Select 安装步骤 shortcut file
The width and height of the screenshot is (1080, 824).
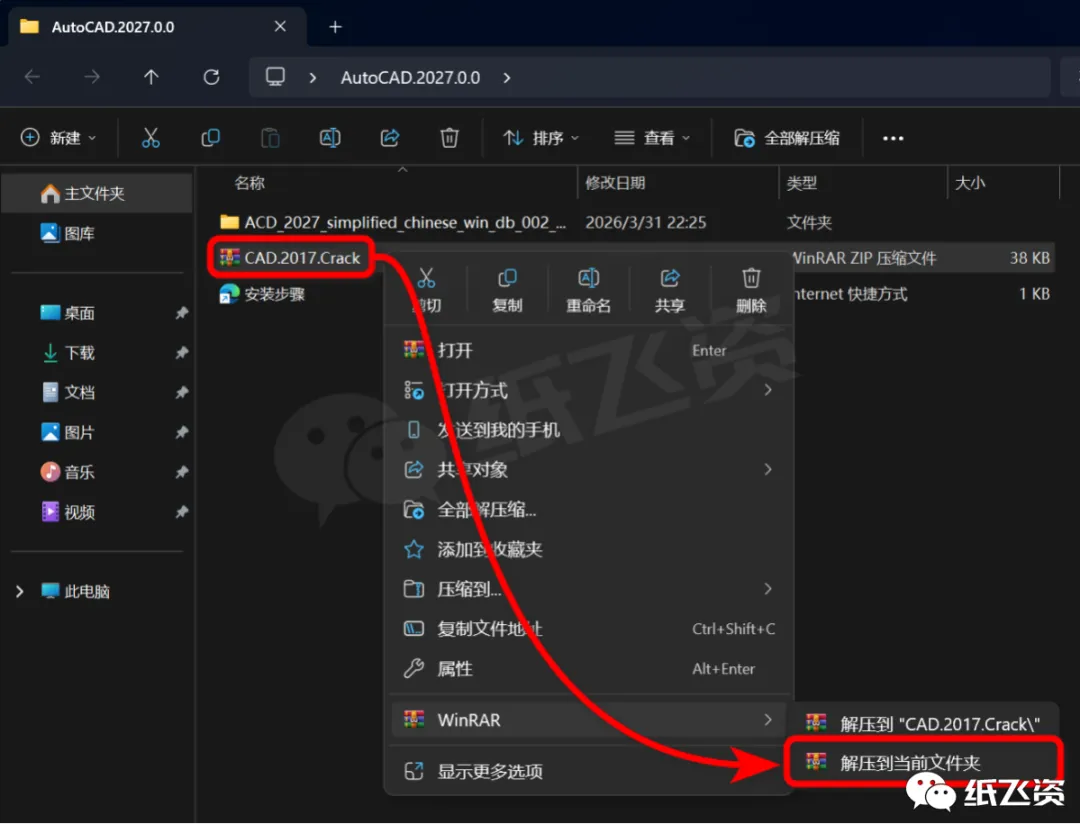point(262,294)
